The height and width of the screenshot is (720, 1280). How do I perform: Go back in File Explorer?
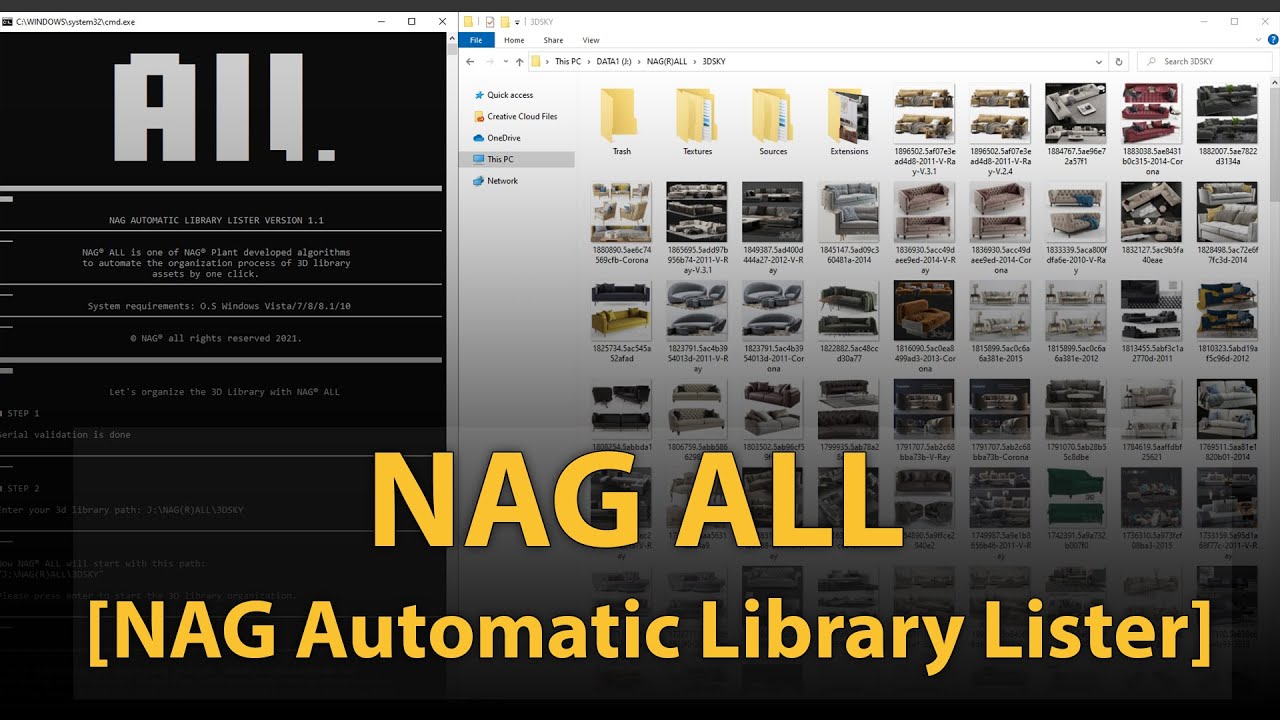coord(470,61)
